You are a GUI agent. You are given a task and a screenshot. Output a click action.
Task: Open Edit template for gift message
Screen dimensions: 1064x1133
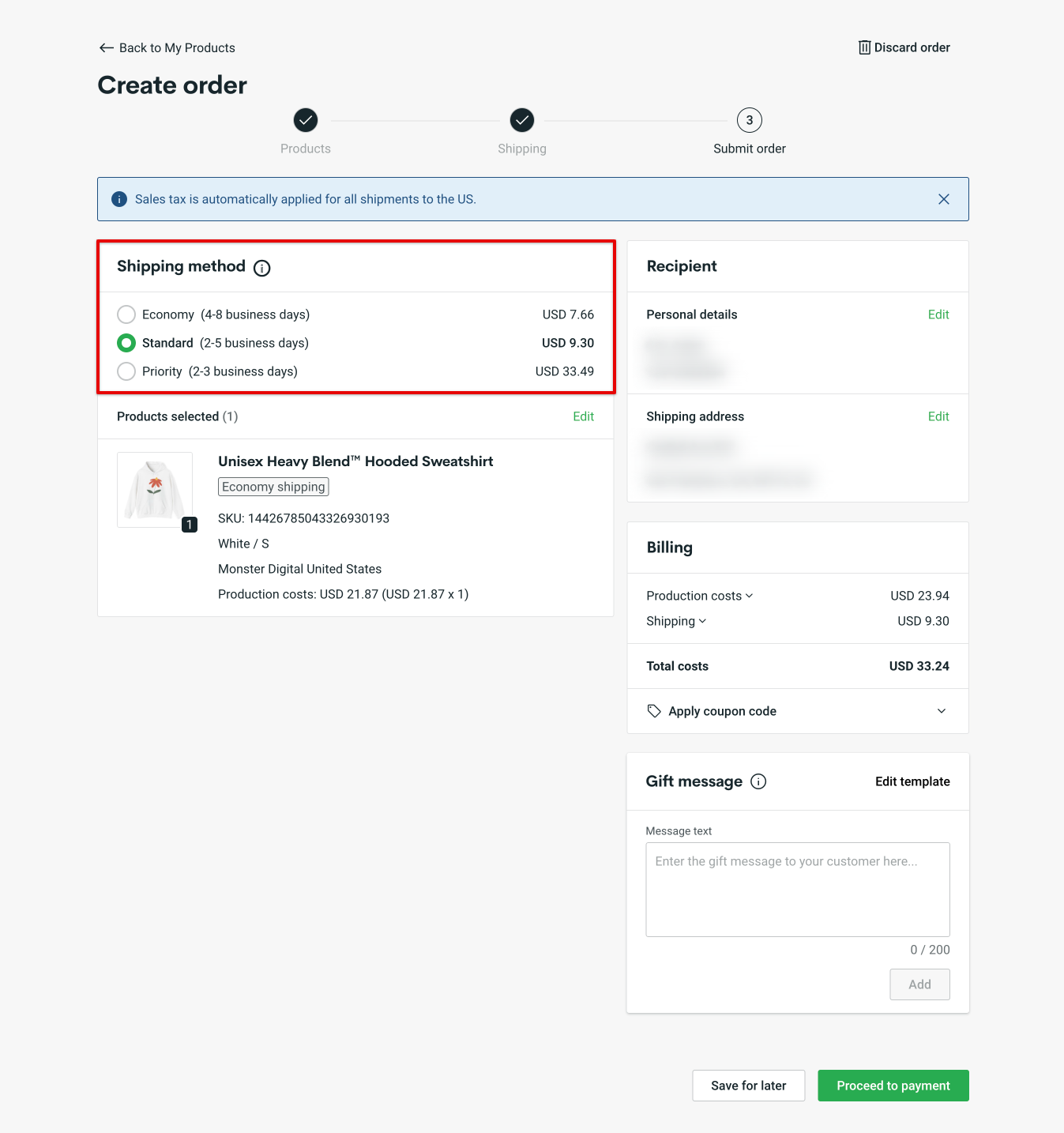(912, 781)
